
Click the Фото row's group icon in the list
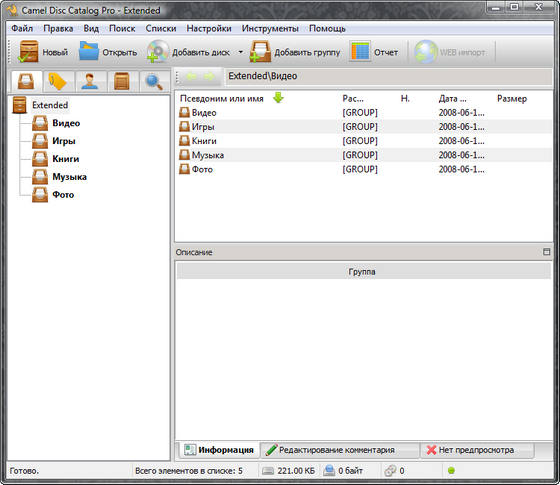pos(184,169)
